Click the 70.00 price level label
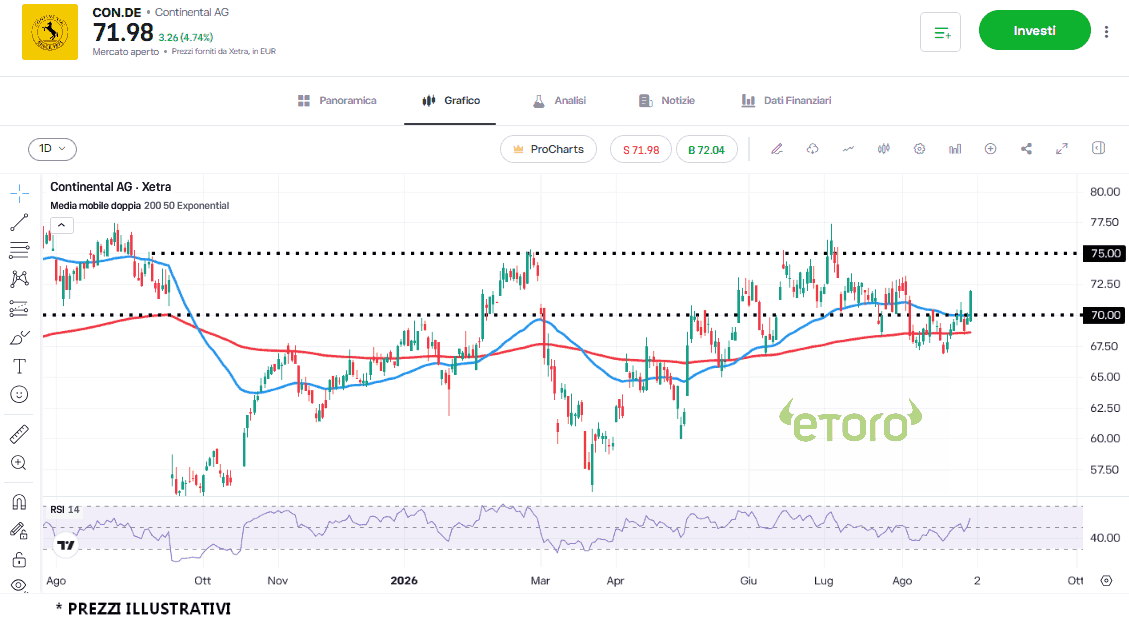Viewport: 1129px width, 619px height. point(1105,315)
